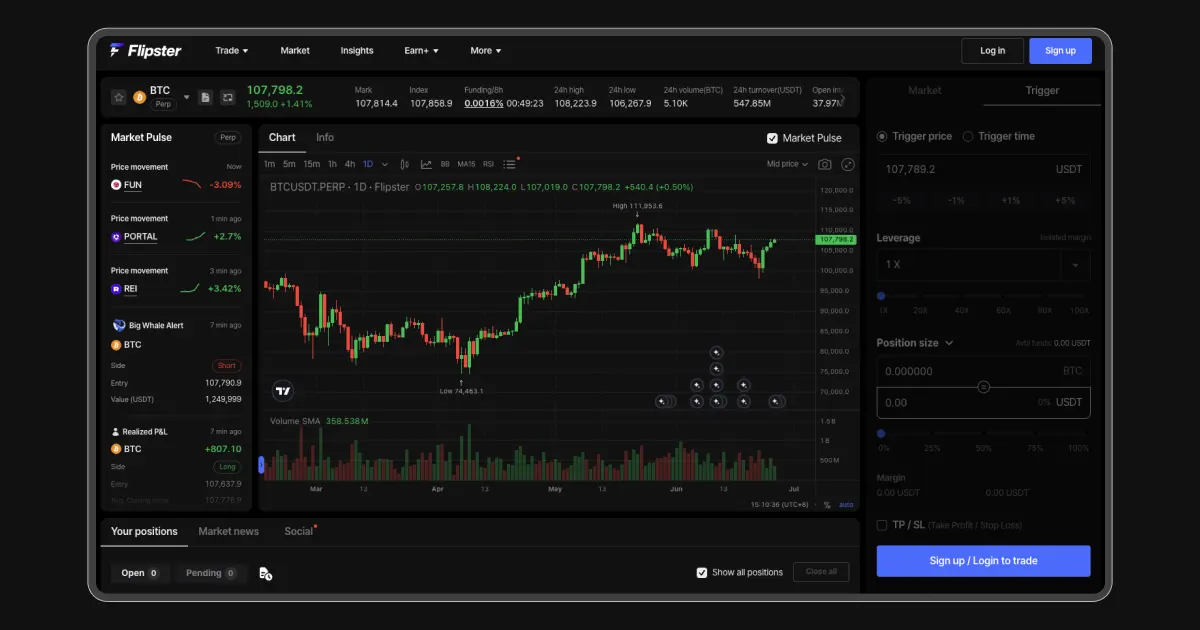Switch to the Market order tab
This screenshot has width=1200, height=630.
(x=925, y=90)
